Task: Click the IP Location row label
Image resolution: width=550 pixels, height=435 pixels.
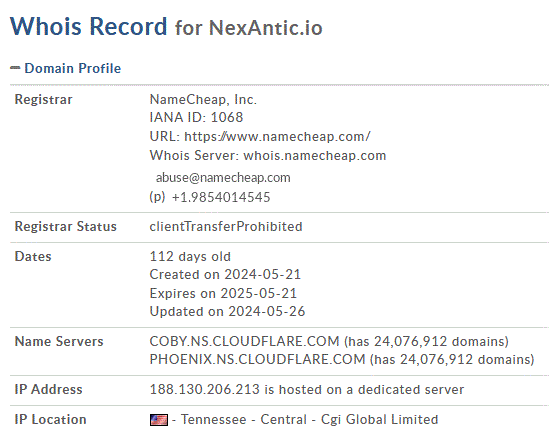Action: click(51, 420)
